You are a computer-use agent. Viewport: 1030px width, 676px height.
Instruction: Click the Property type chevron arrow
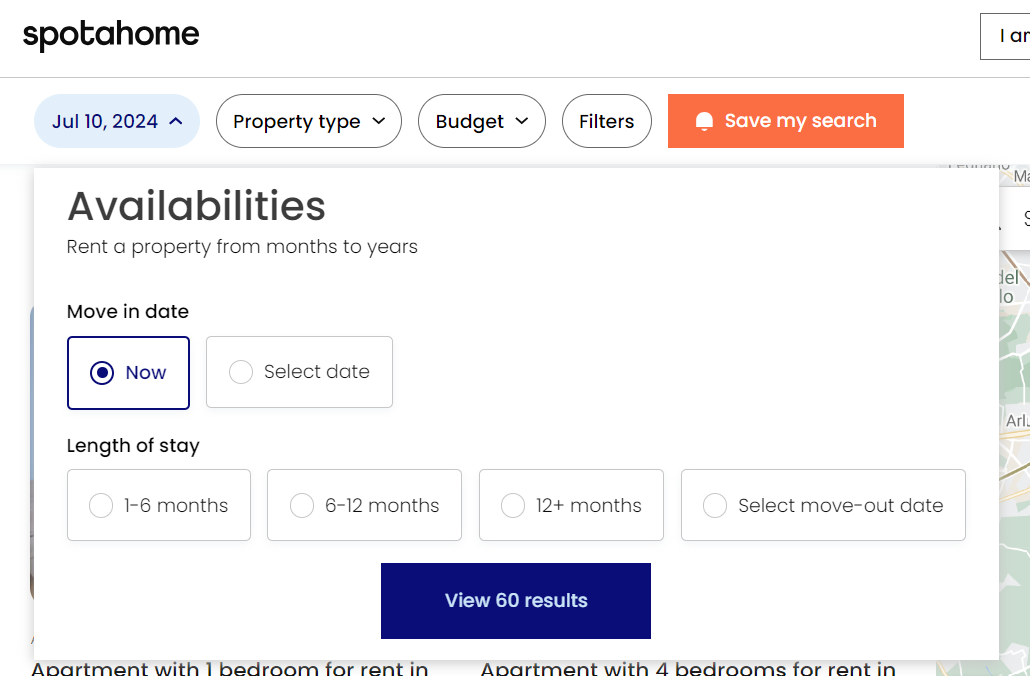point(378,121)
